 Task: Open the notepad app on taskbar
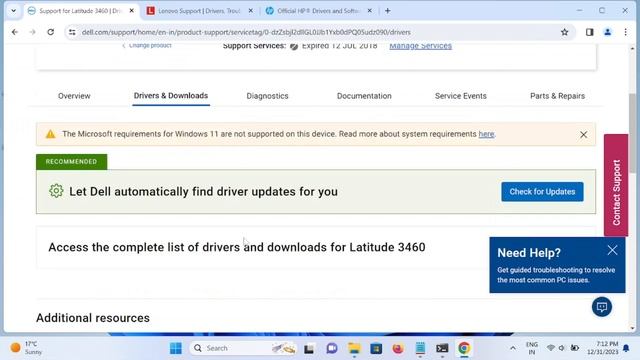click(420, 348)
